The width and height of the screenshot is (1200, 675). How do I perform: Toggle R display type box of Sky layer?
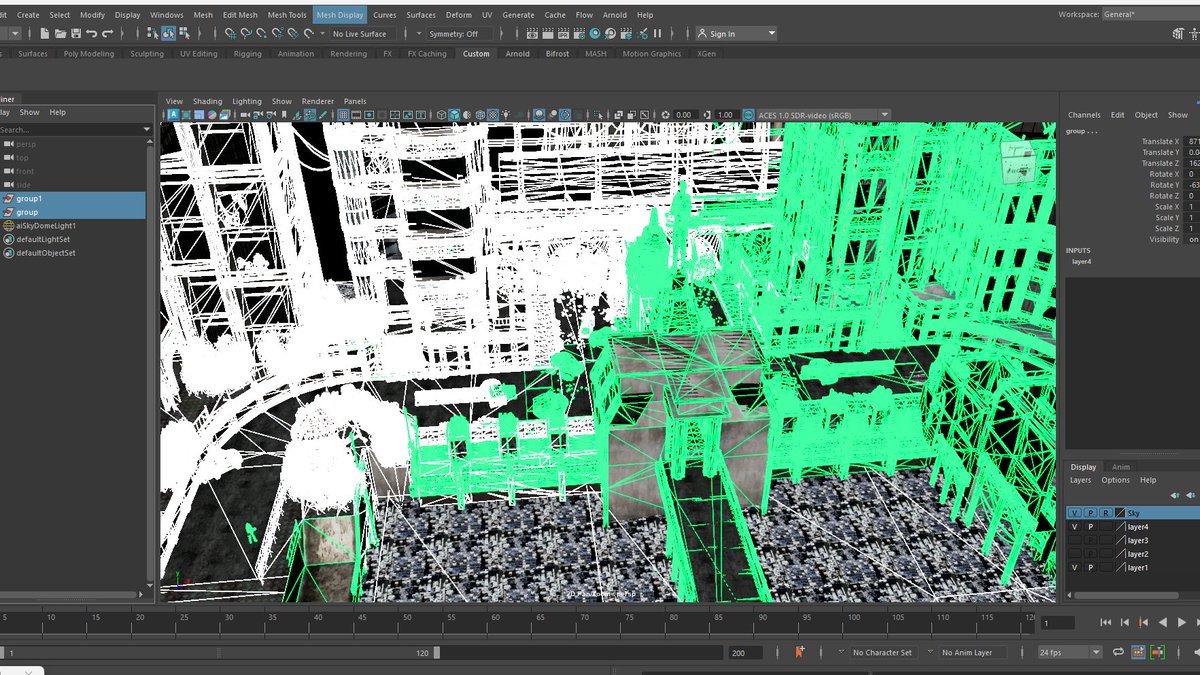pyautogui.click(x=1106, y=513)
